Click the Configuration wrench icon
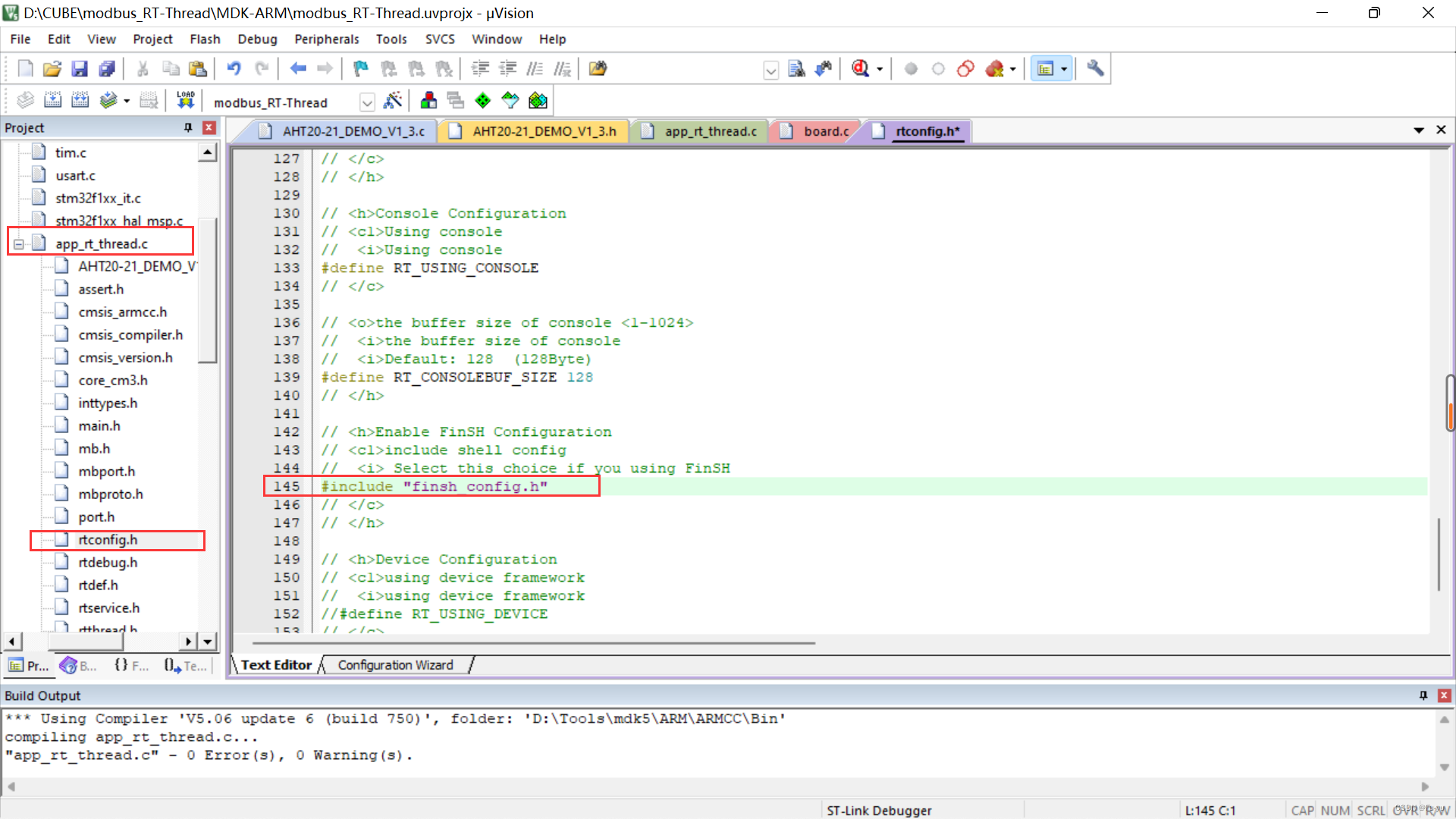Image resolution: width=1456 pixels, height=819 pixels. [x=1094, y=69]
